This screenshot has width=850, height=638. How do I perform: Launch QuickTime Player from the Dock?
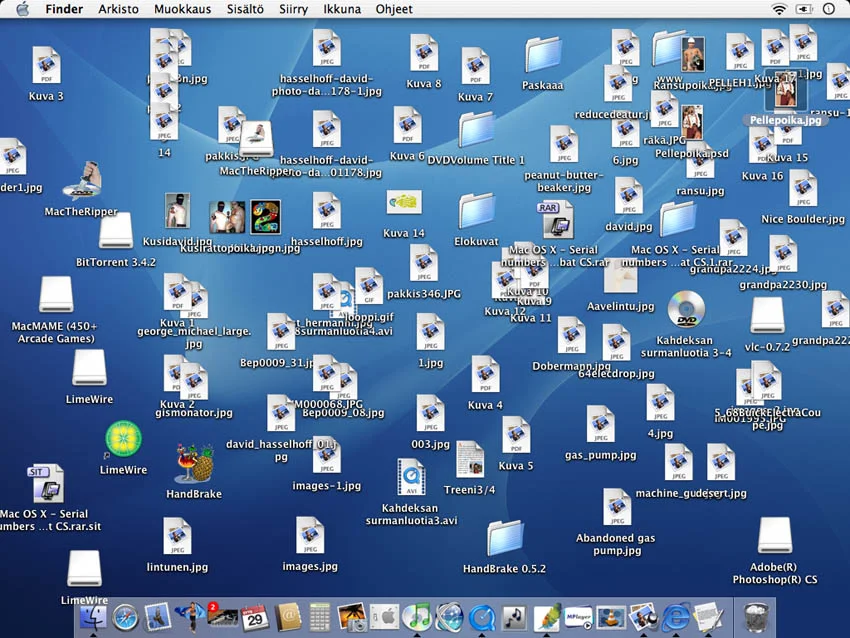coord(482,617)
